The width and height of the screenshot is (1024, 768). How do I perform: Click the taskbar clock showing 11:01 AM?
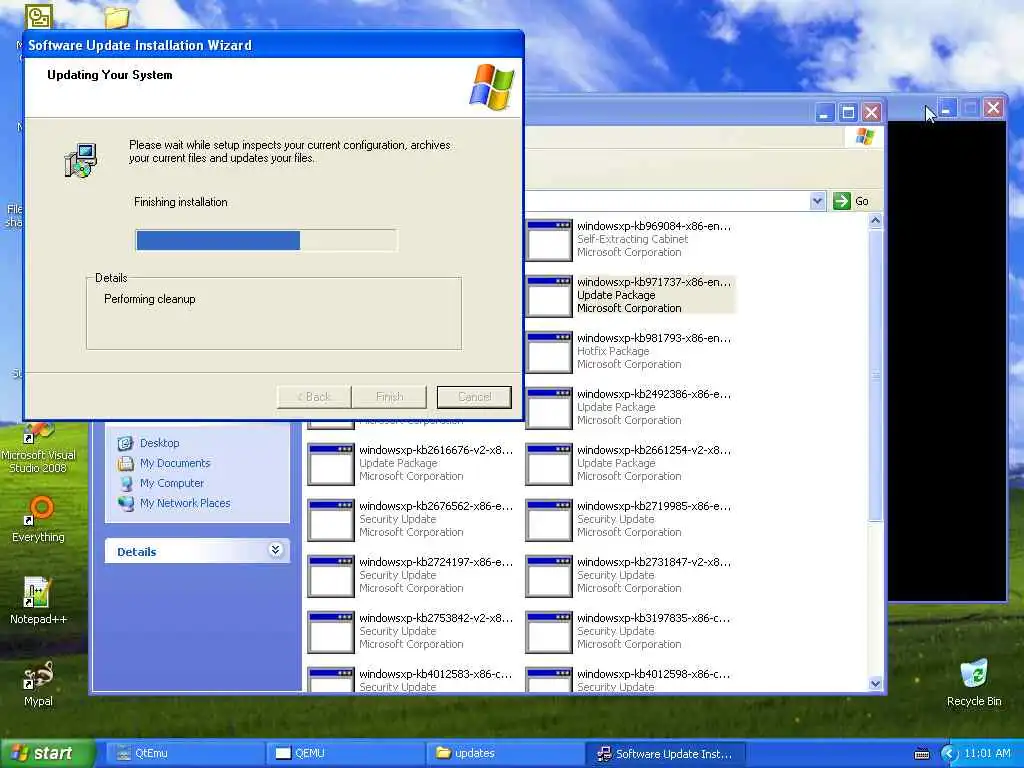[987, 754]
